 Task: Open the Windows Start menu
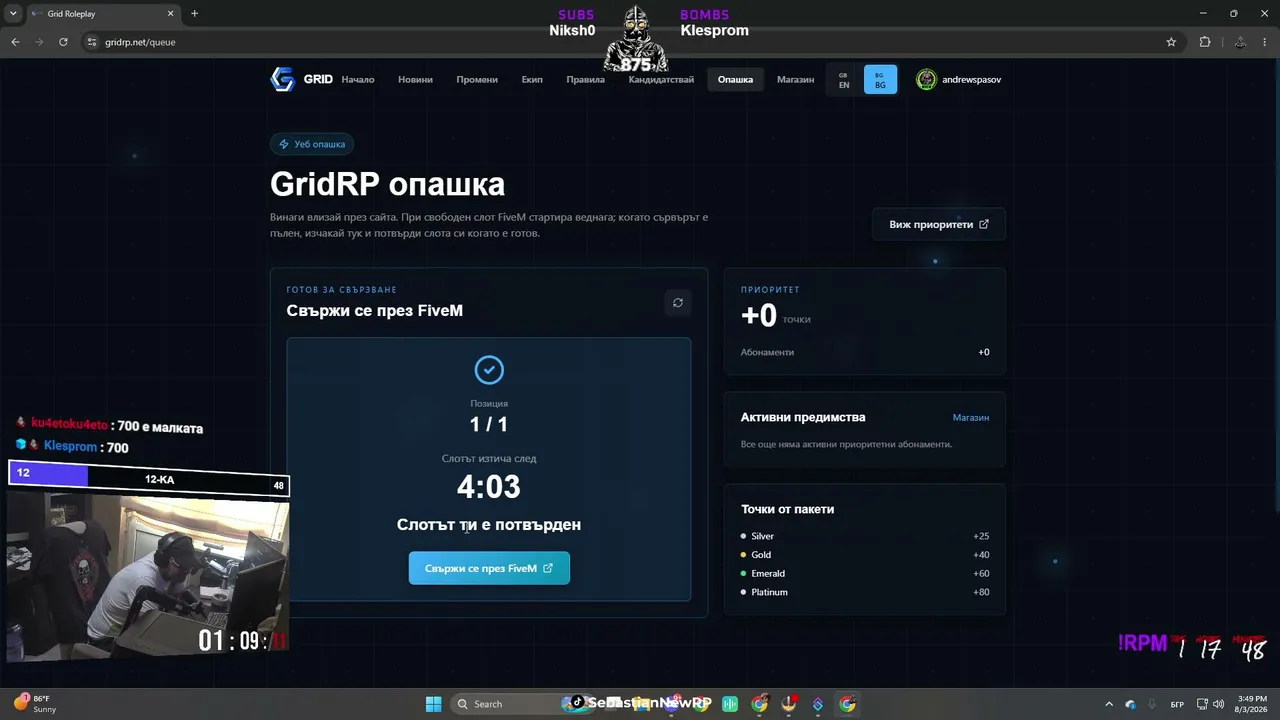pos(434,704)
